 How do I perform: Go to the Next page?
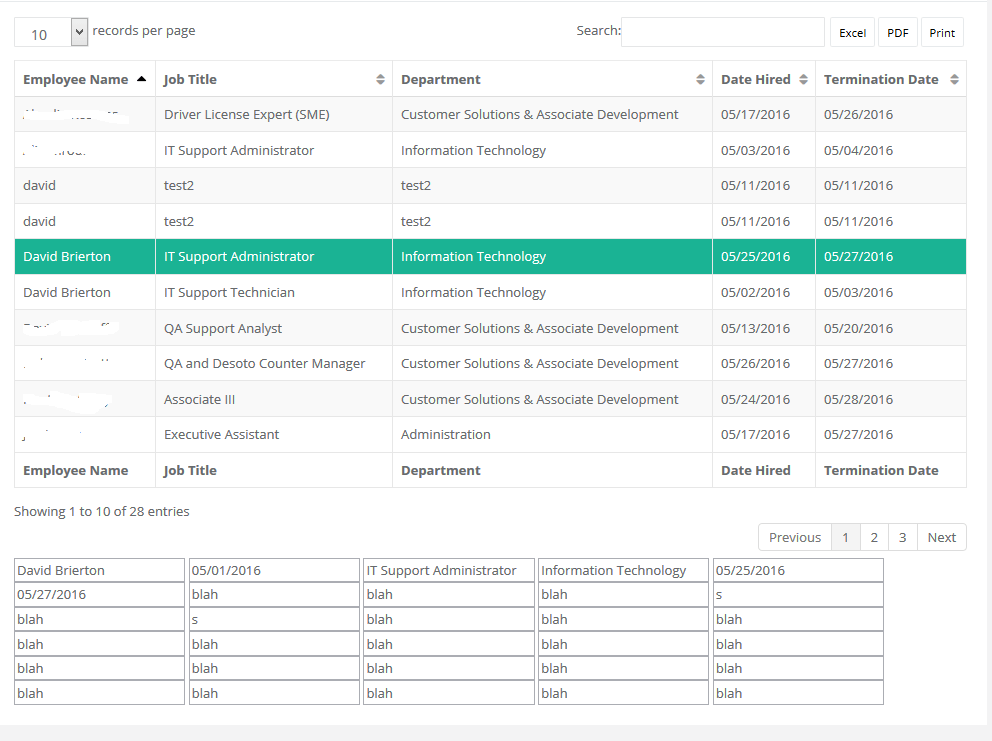(941, 537)
